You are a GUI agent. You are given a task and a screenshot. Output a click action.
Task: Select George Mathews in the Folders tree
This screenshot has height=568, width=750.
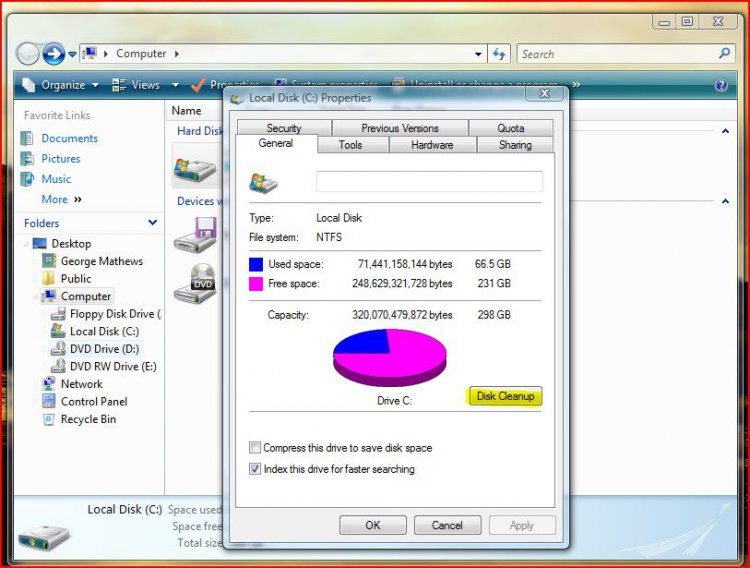point(101,261)
